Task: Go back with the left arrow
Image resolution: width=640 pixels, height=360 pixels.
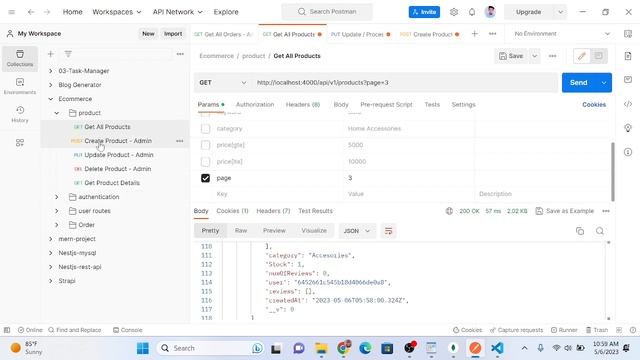Action: (x=31, y=12)
